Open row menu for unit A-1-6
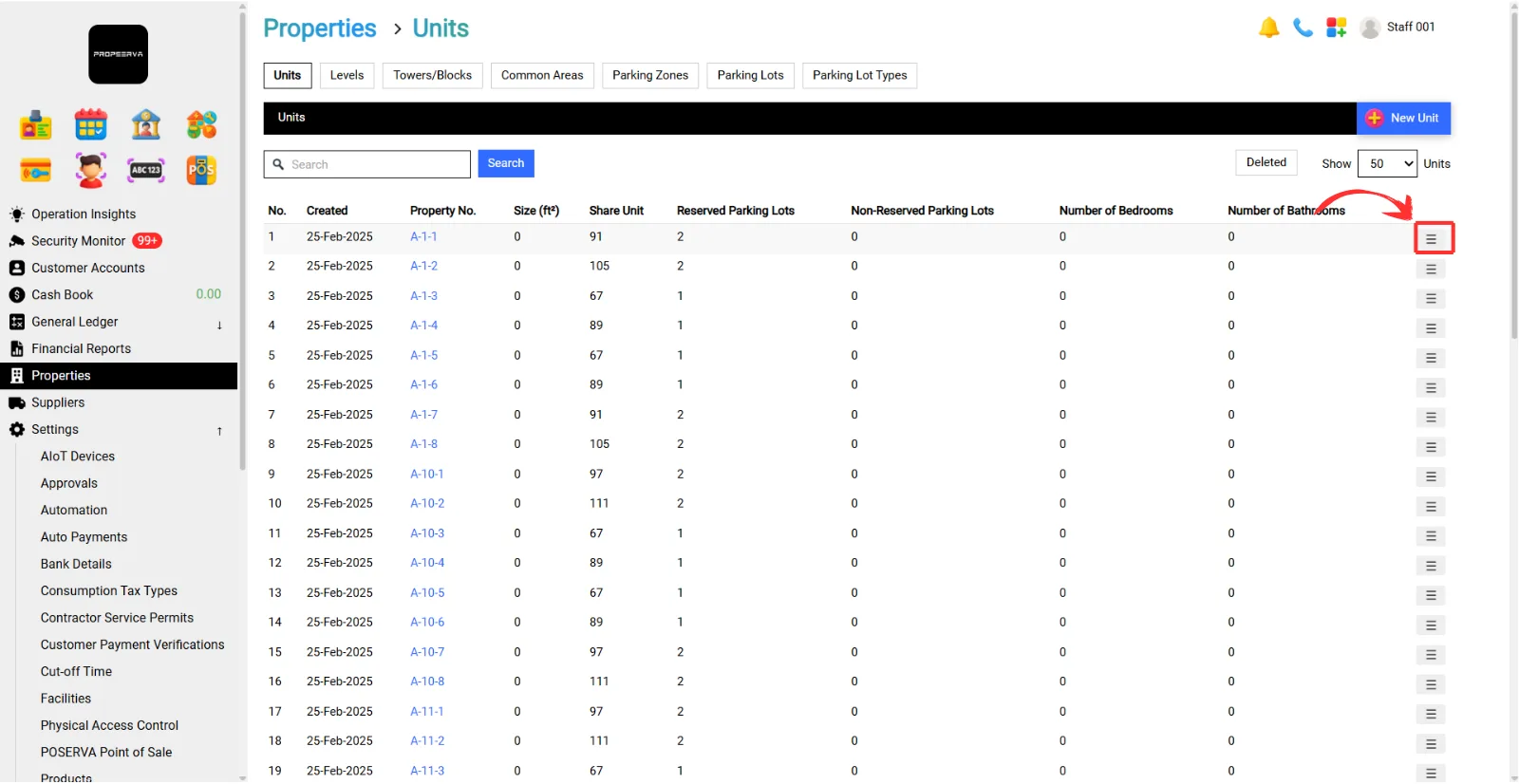Viewport: 1519px width, 784px height. point(1431,388)
